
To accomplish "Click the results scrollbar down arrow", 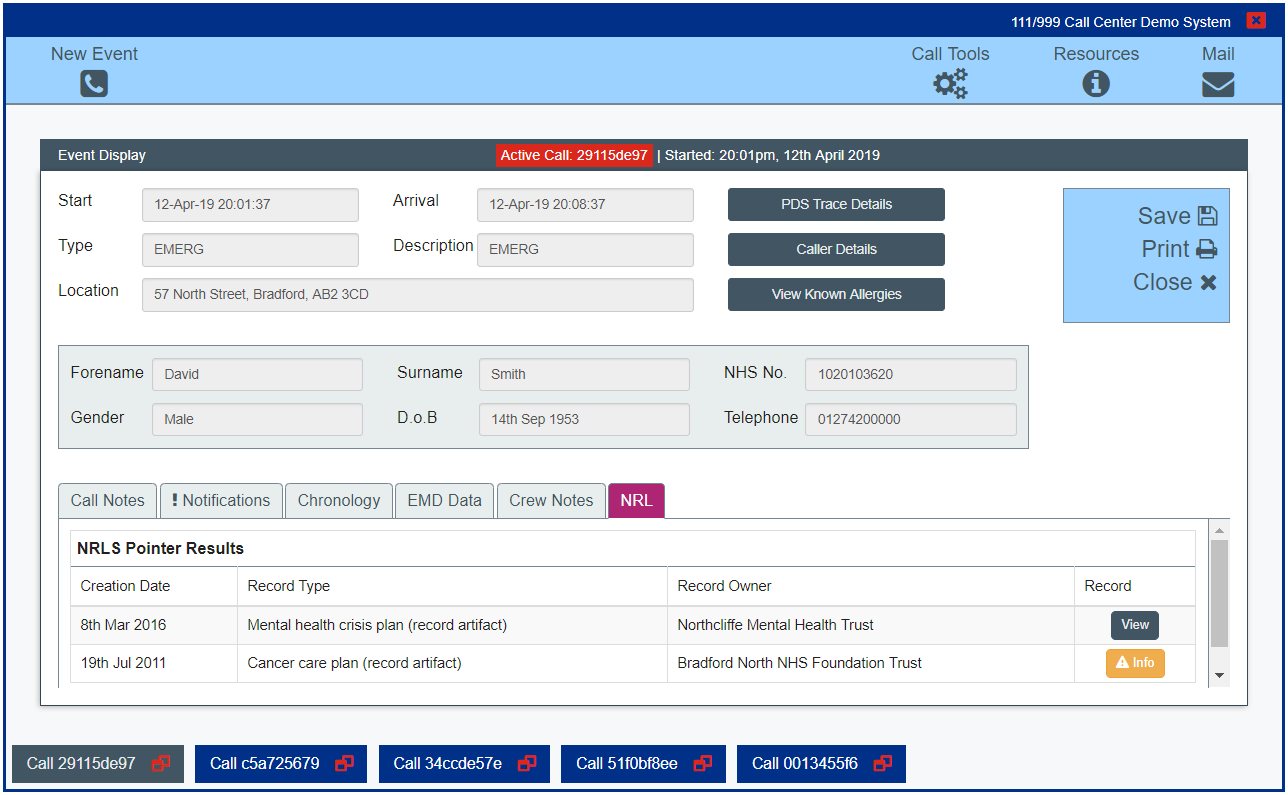I will click(x=1219, y=677).
